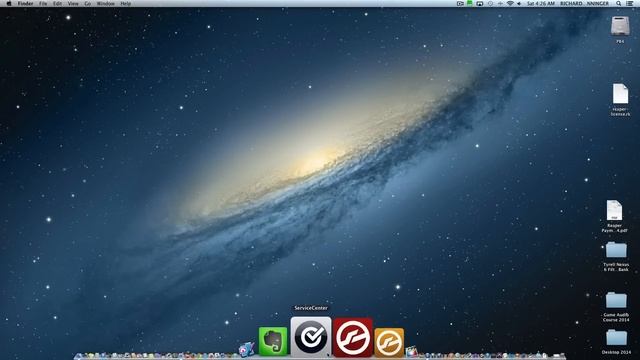Image resolution: width=640 pixels, height=360 pixels.
Task: Click the camera icon in menu bar
Action: tap(460, 3)
